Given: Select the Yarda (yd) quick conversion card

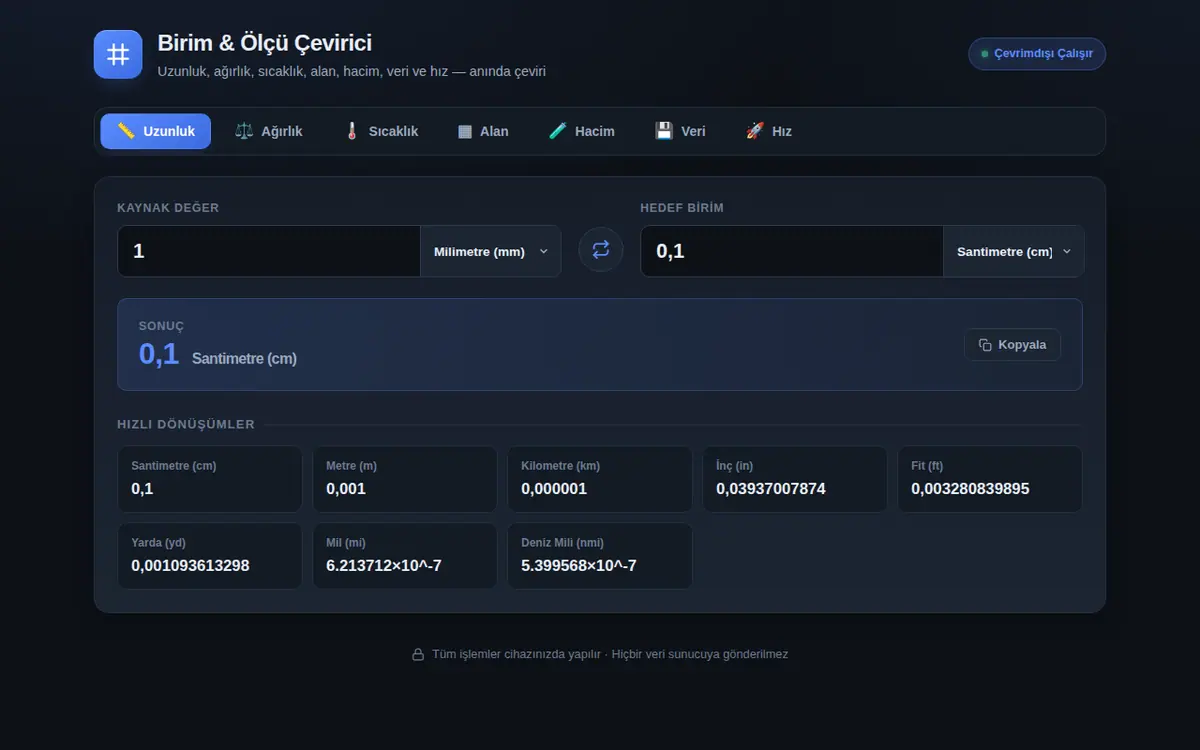Looking at the screenshot, I should click(210, 556).
